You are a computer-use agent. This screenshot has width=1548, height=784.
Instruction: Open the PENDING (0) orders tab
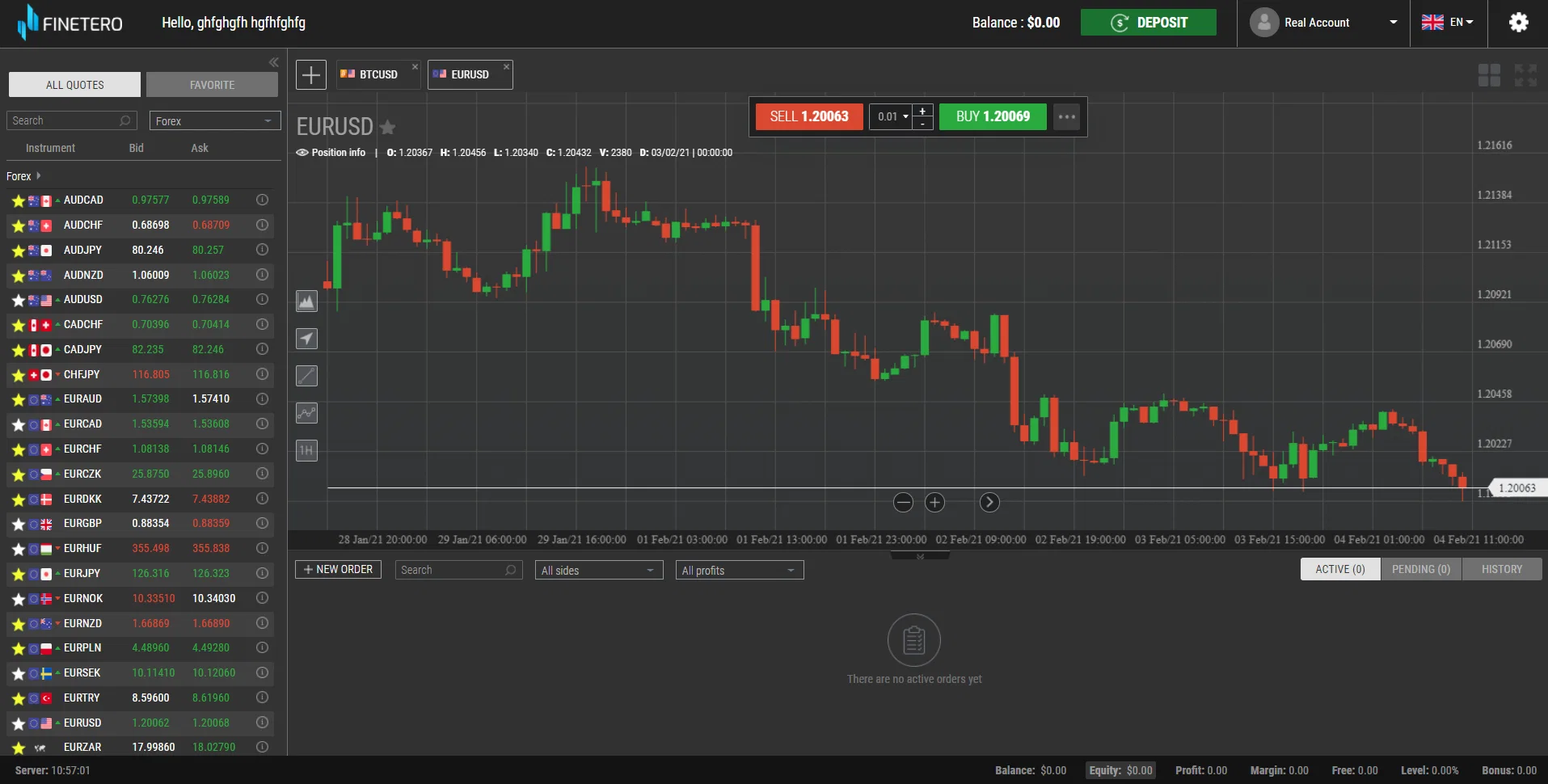1421,569
